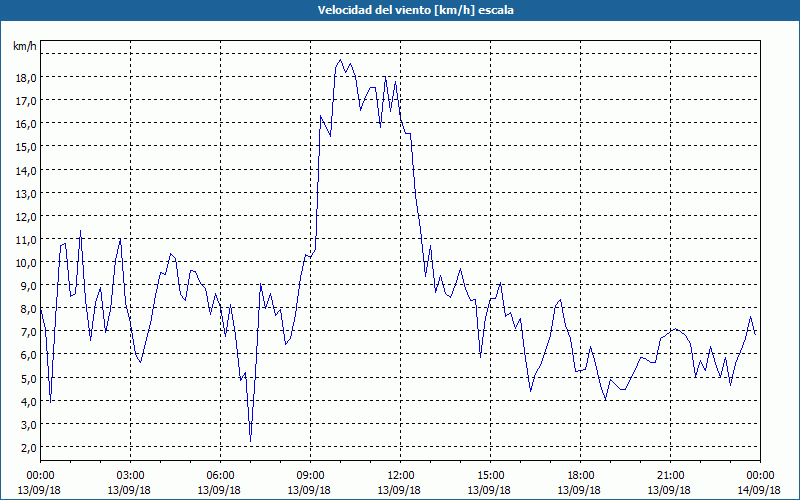This screenshot has height=500, width=800.
Task: Click the 5,0 y-axis value
Action: [x=29, y=379]
